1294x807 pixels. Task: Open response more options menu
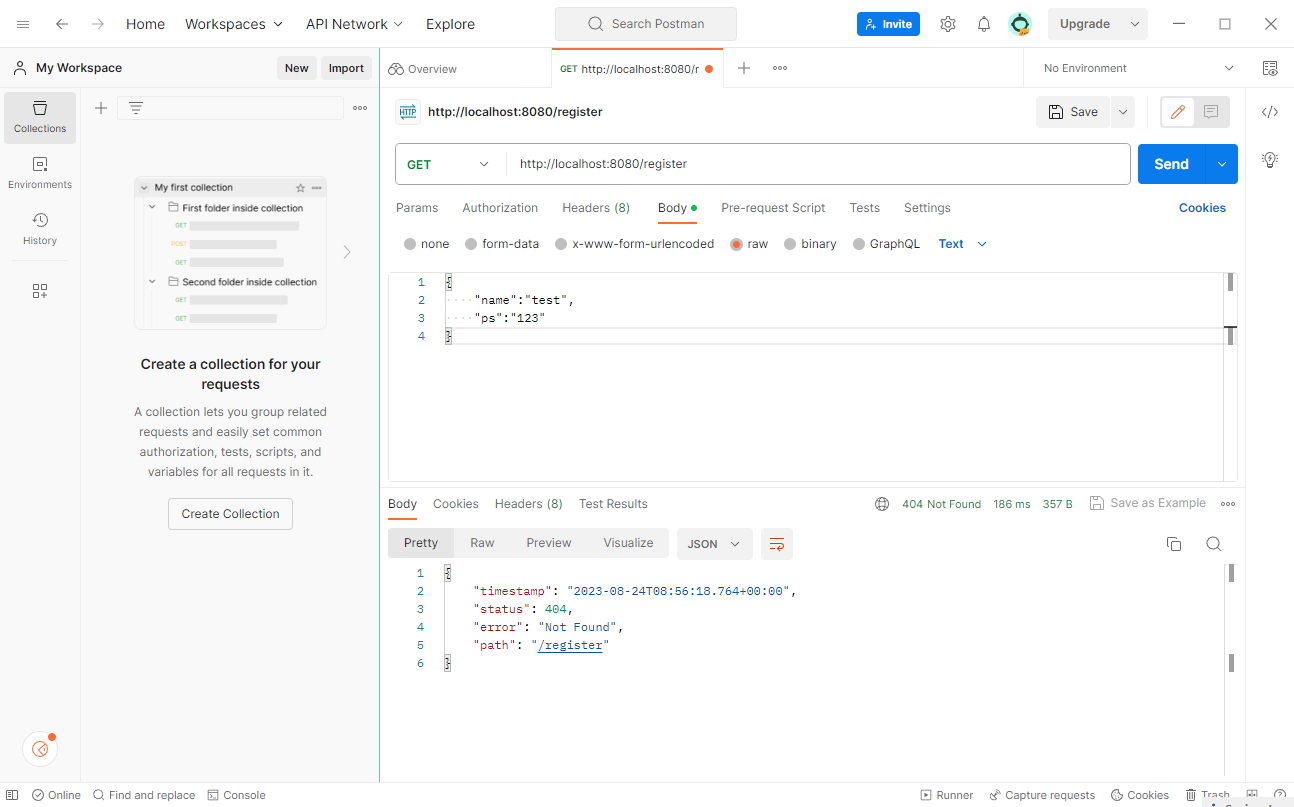coord(1228,504)
